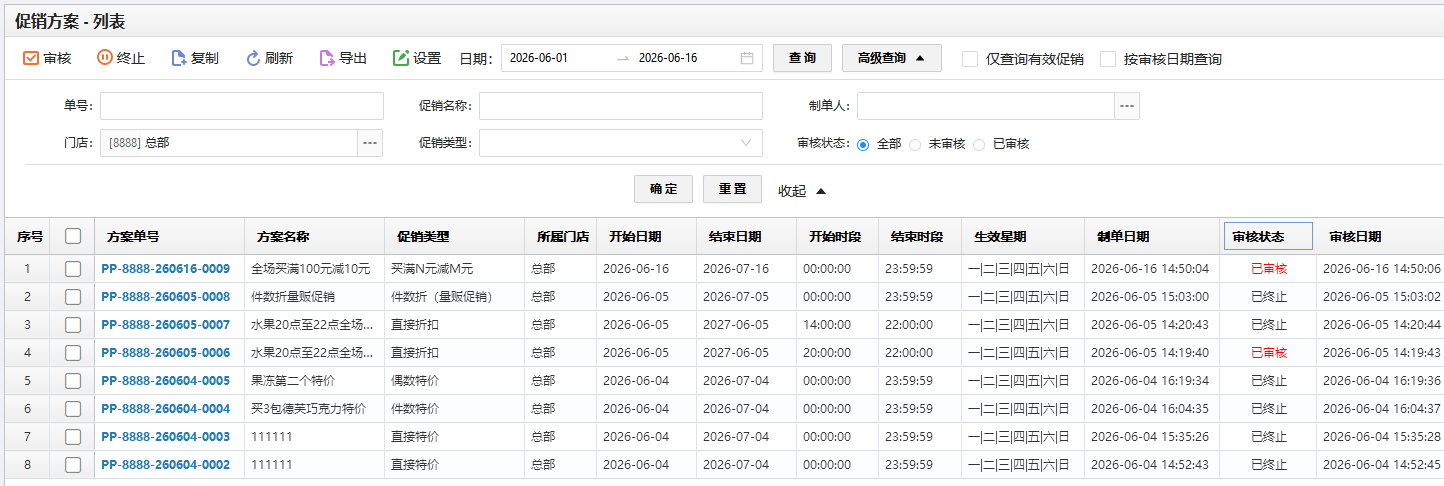Select the 未审核 radio button

coord(914,144)
